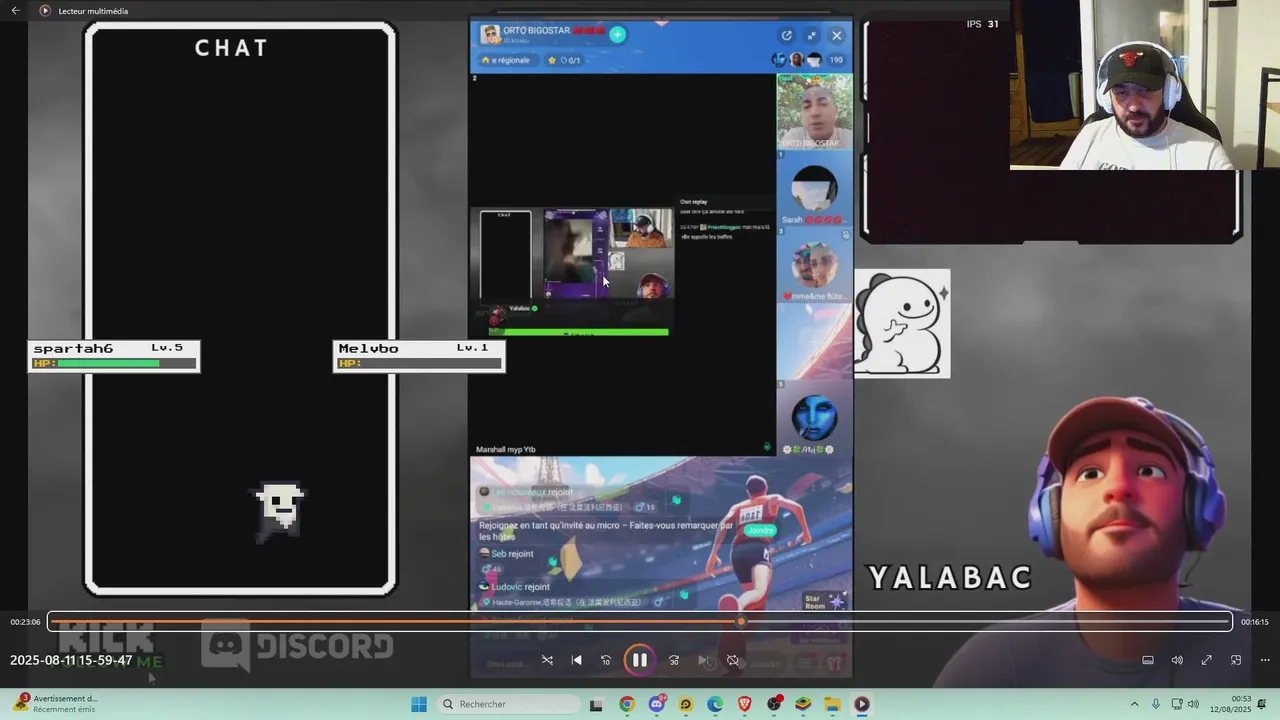Open Brave browser from the taskbar

(x=744, y=704)
